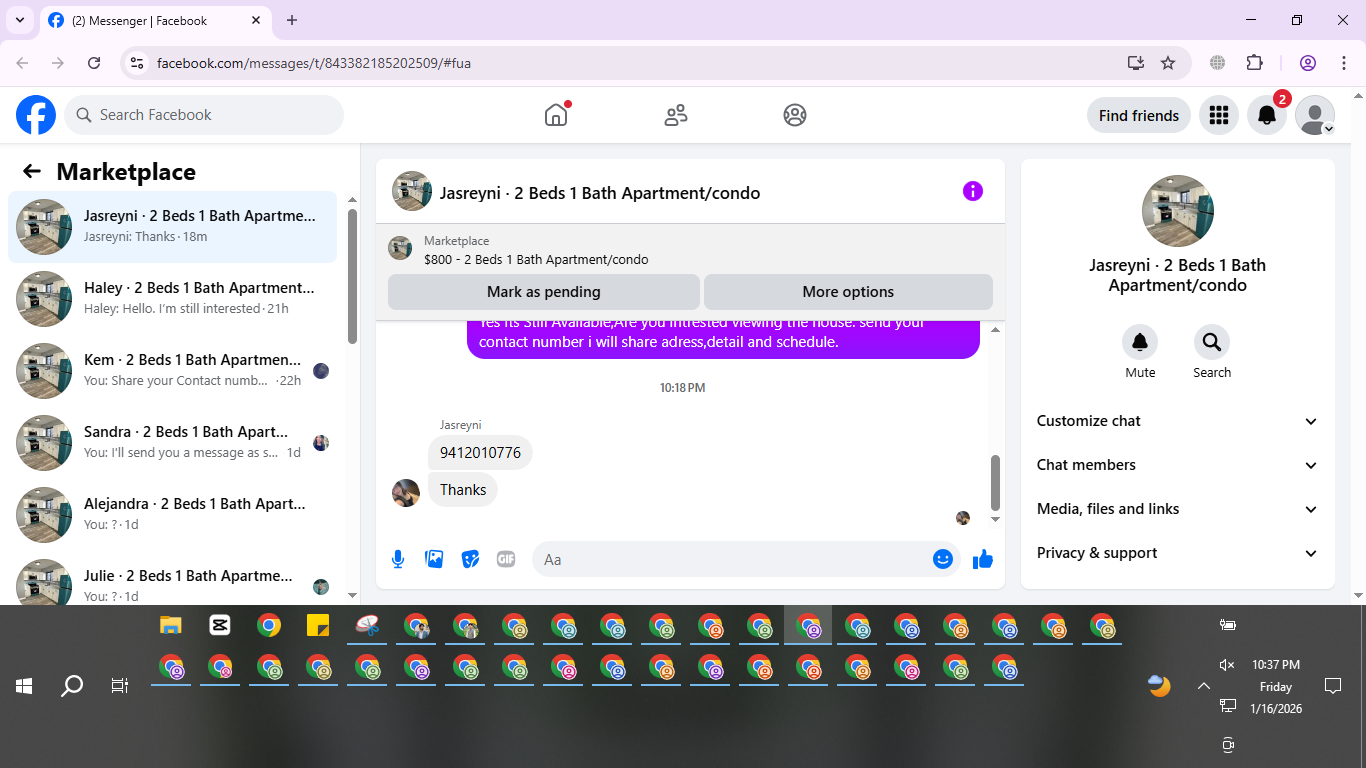
Task: Bookmark this page with star icon
Action: click(x=1168, y=63)
